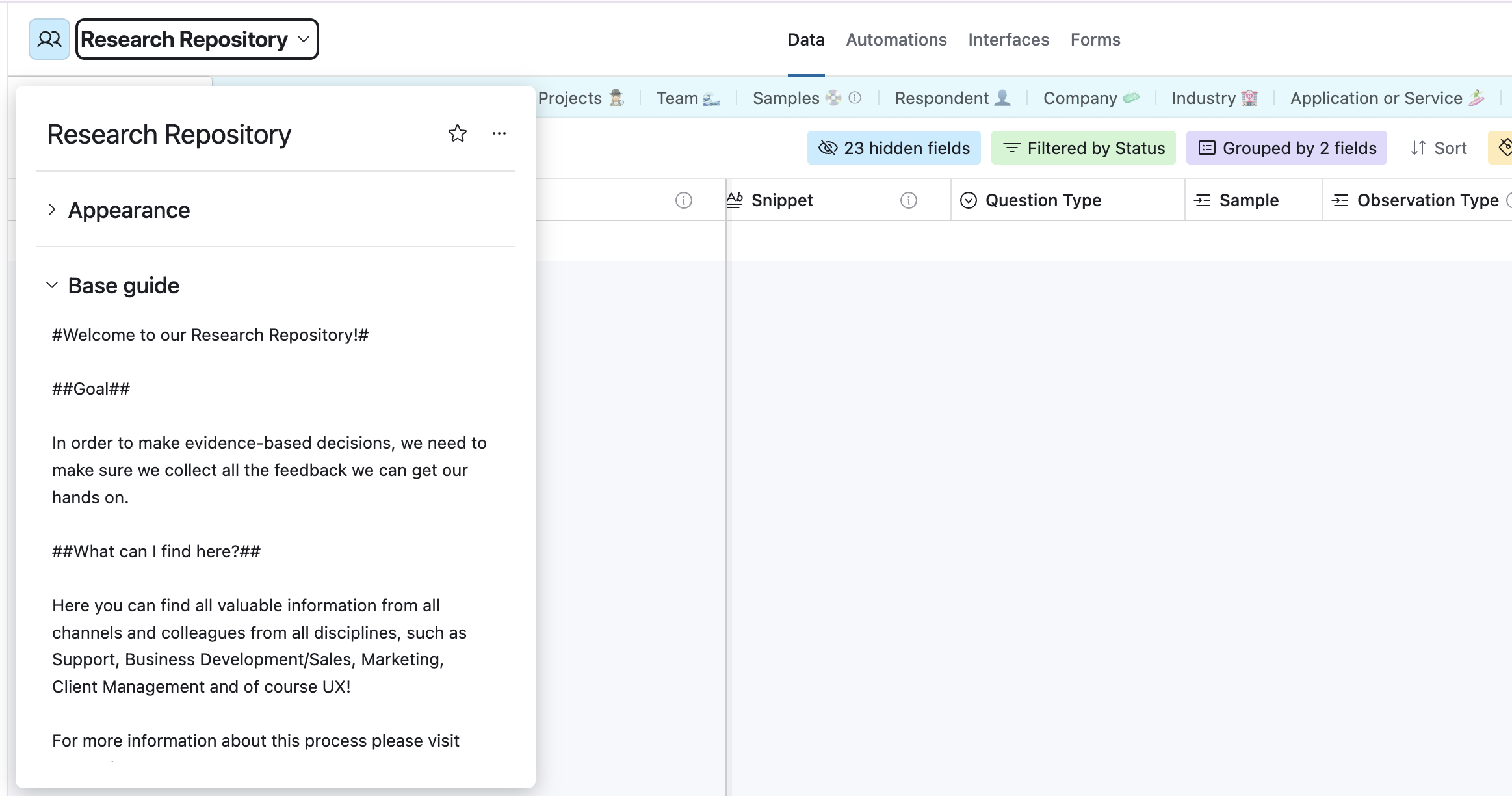Open the Filtered by Status filter
Screen dimensions: 1512x796
(1084, 148)
